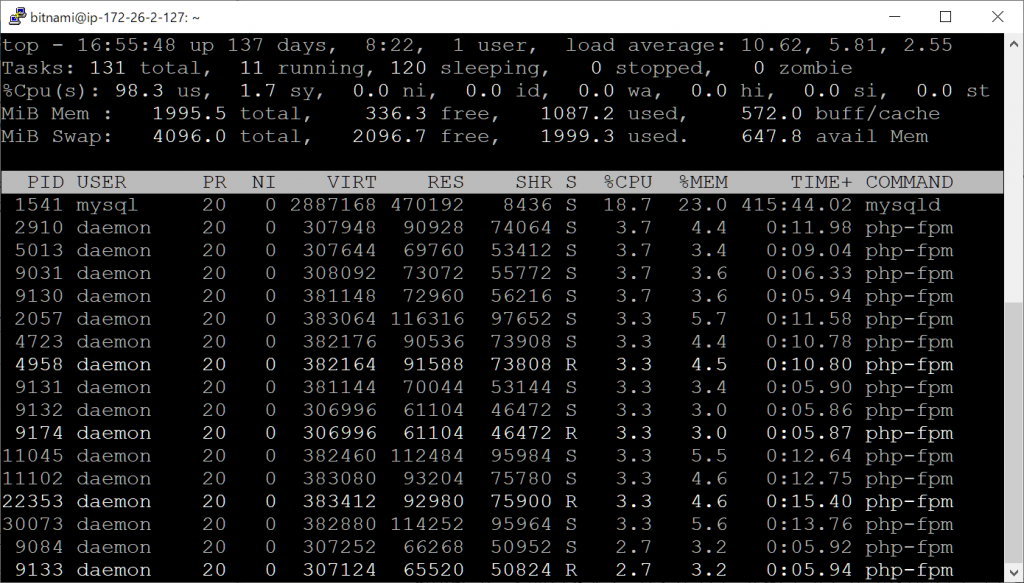
Task: Click '572.0 buff/cache' value
Action: [x=840, y=114]
